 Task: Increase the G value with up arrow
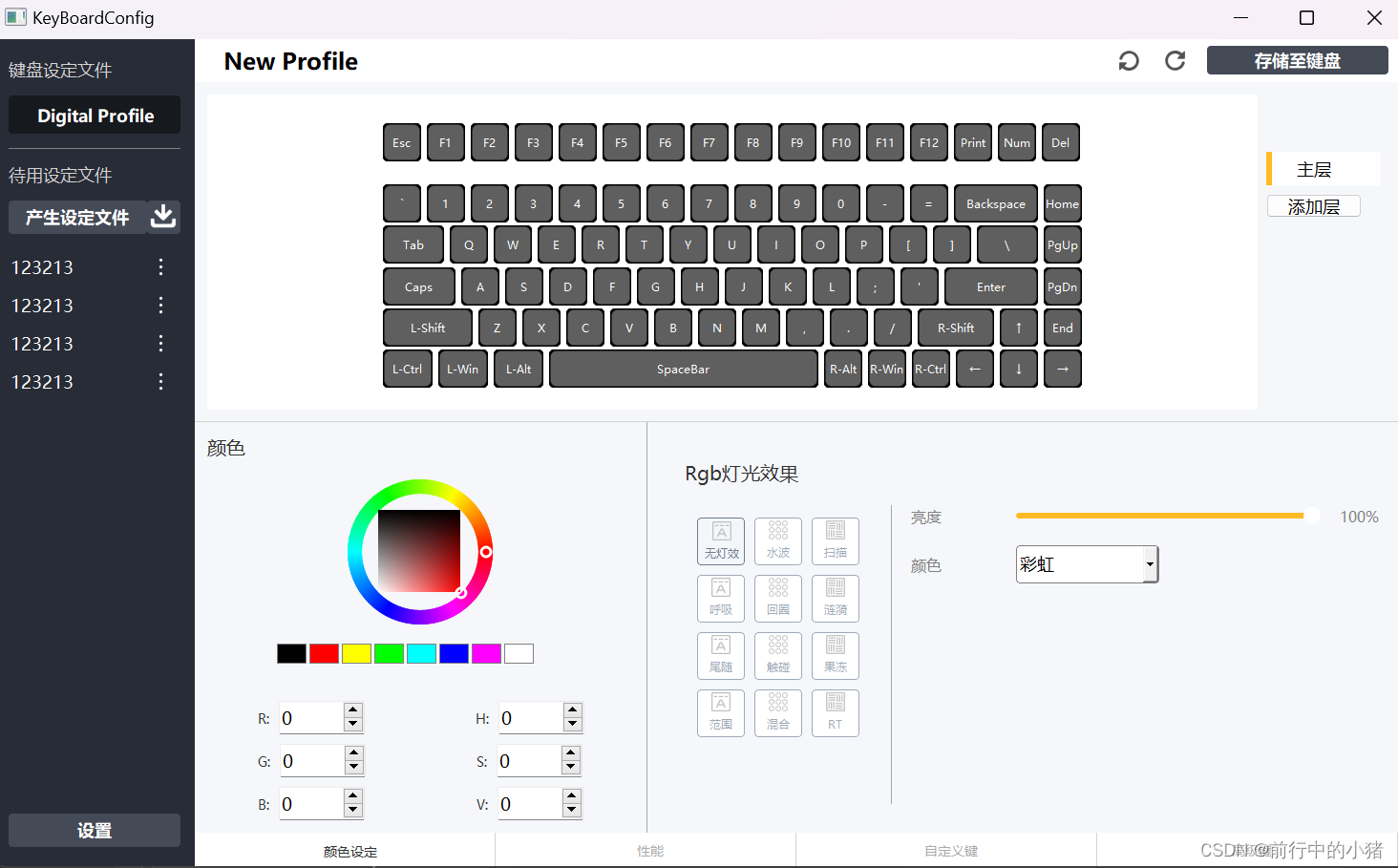coord(353,753)
